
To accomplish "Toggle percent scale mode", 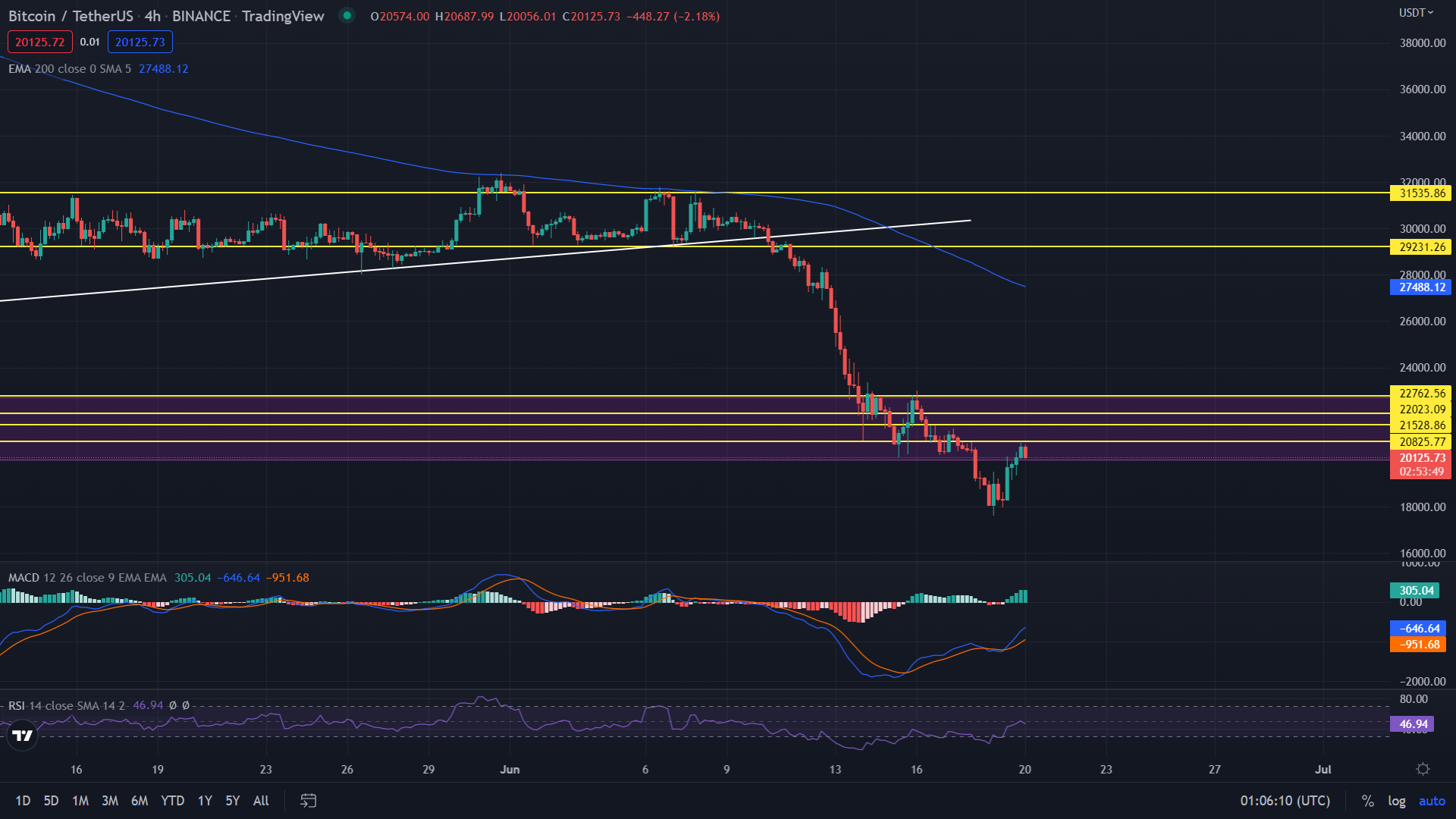I will [1367, 801].
